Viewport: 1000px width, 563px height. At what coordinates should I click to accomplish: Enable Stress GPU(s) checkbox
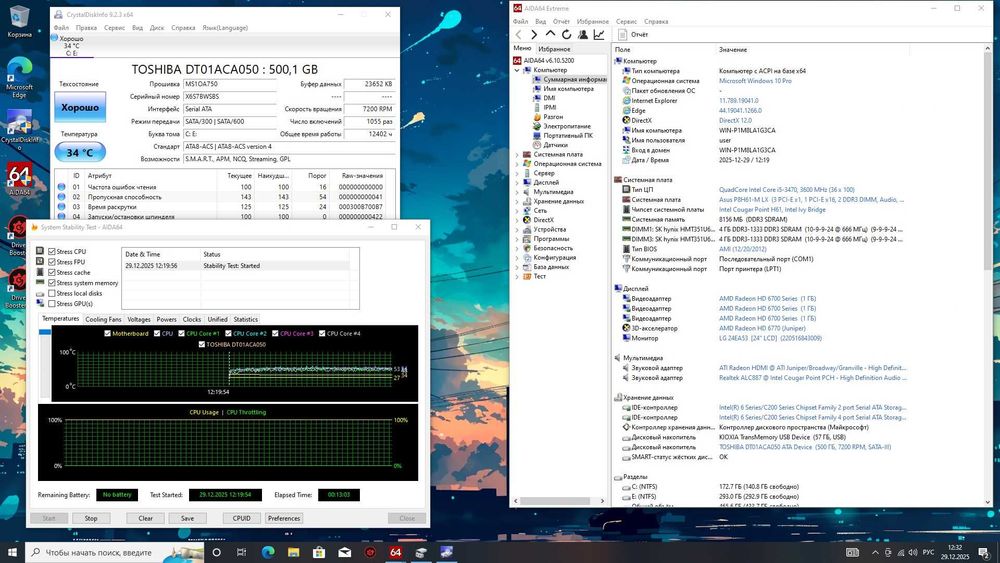[x=52, y=303]
